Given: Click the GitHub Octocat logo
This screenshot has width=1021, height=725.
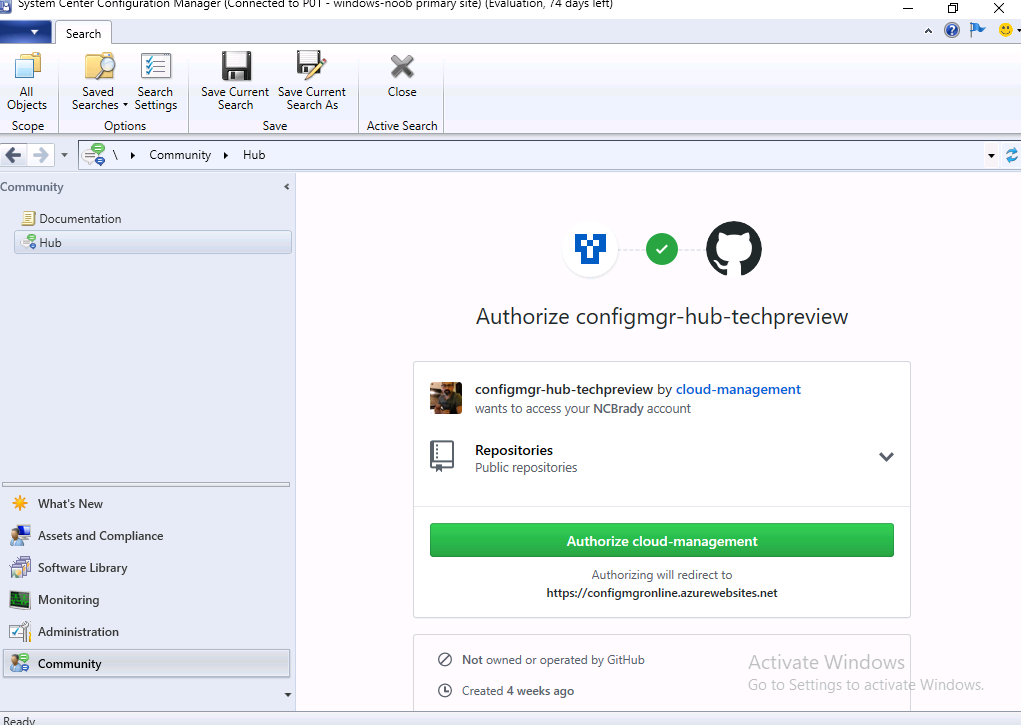Looking at the screenshot, I should coord(734,249).
